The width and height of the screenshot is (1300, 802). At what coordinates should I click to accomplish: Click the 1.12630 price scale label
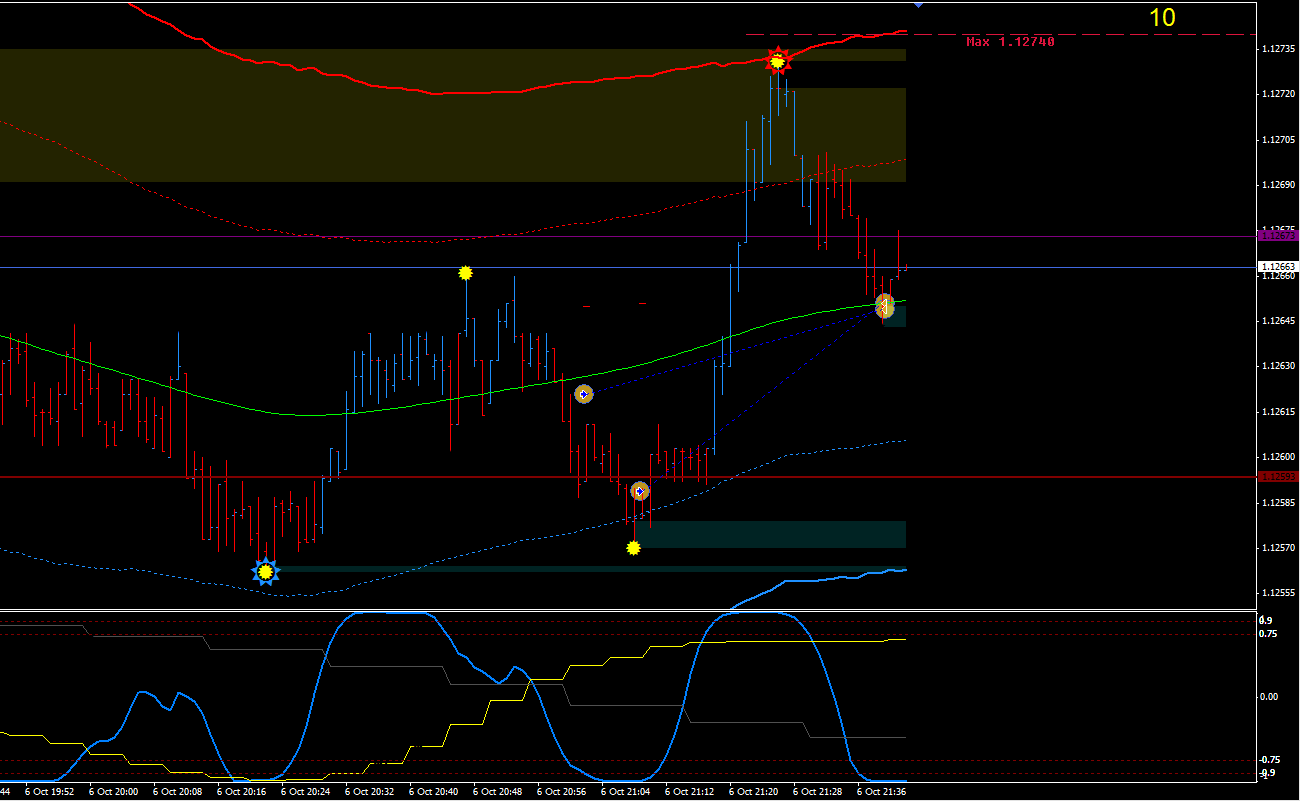pos(1278,366)
